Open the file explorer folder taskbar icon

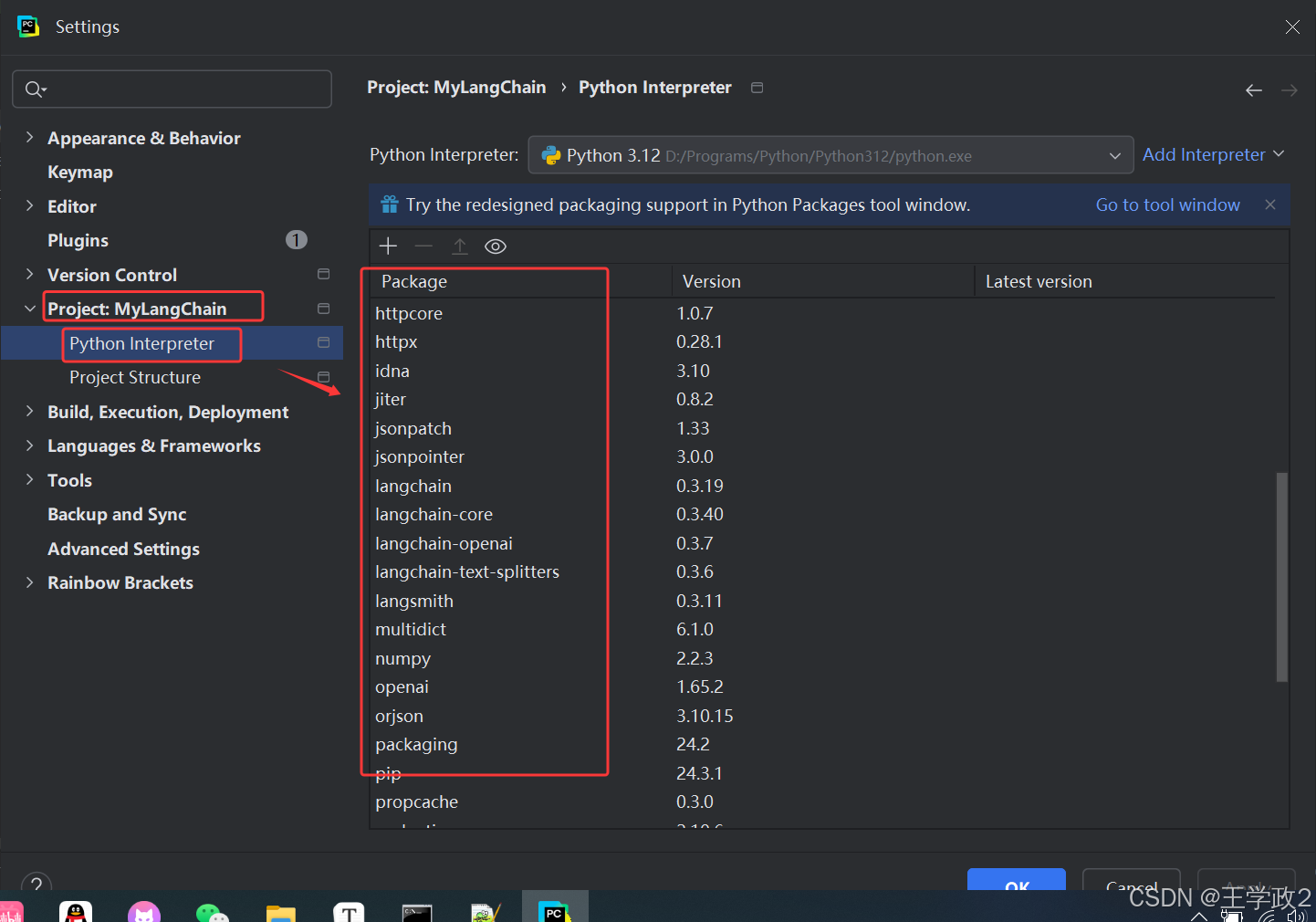281,912
